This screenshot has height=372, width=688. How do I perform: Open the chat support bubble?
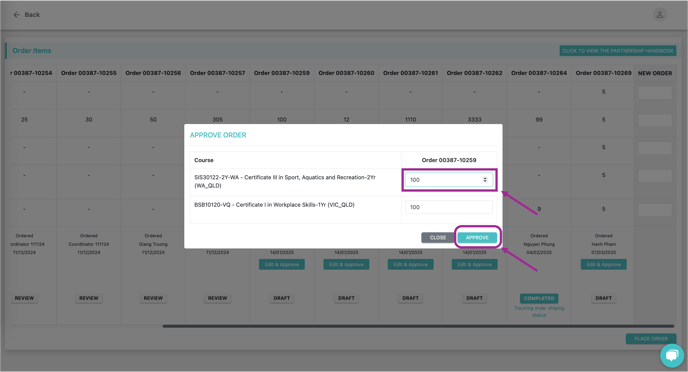coord(671,355)
